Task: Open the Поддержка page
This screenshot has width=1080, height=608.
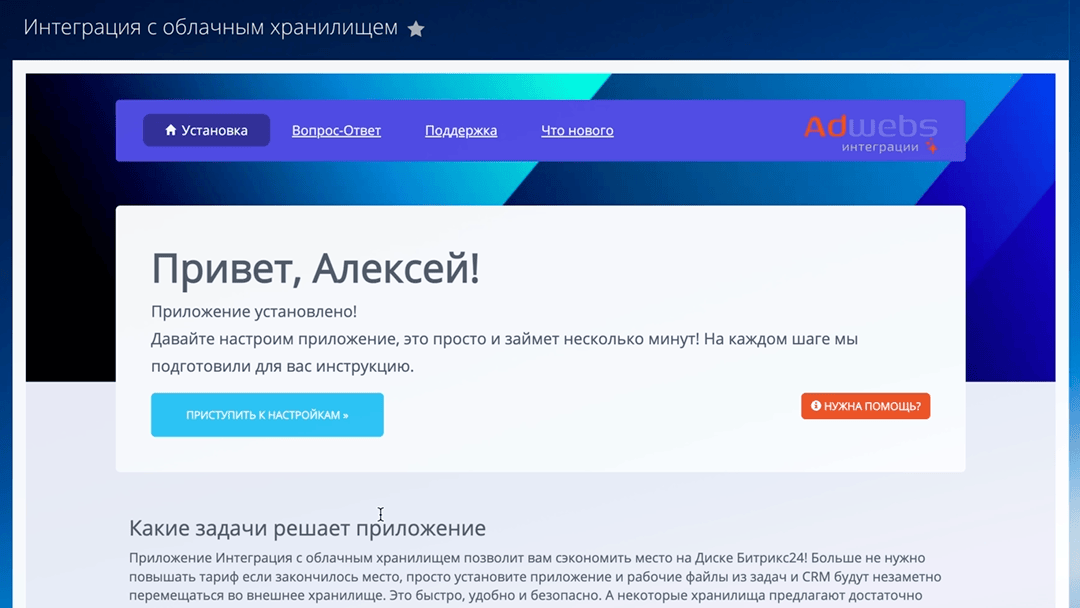Action: [x=461, y=131]
